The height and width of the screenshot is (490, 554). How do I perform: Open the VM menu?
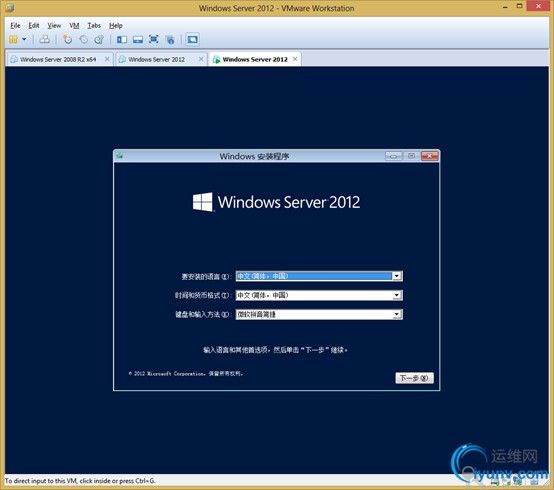coord(74,25)
